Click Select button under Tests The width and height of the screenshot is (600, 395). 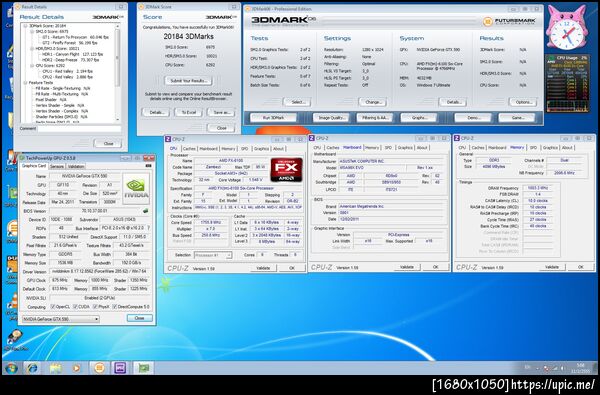(297, 102)
